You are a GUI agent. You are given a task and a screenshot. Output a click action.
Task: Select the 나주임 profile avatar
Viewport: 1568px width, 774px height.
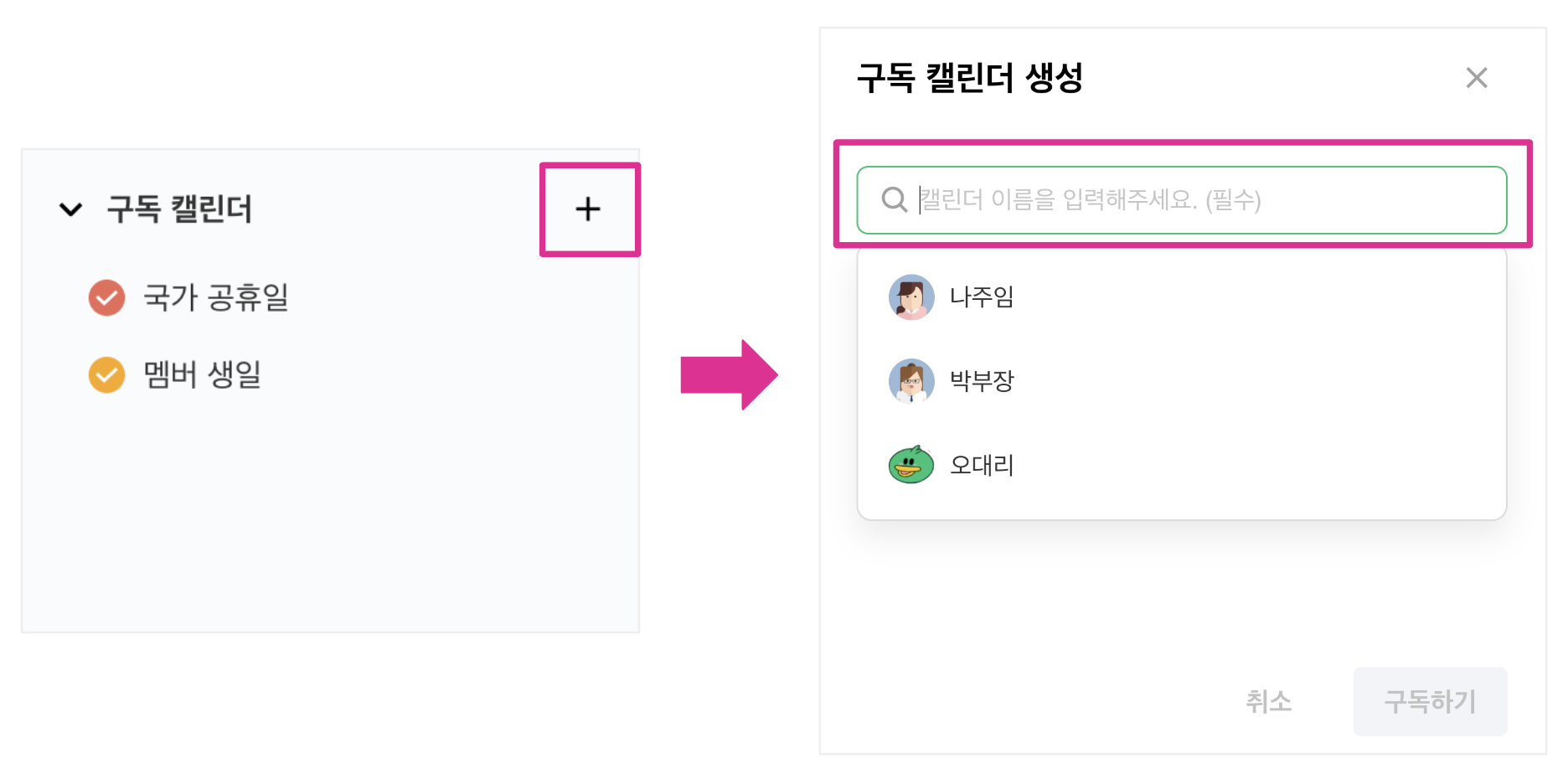tap(910, 297)
